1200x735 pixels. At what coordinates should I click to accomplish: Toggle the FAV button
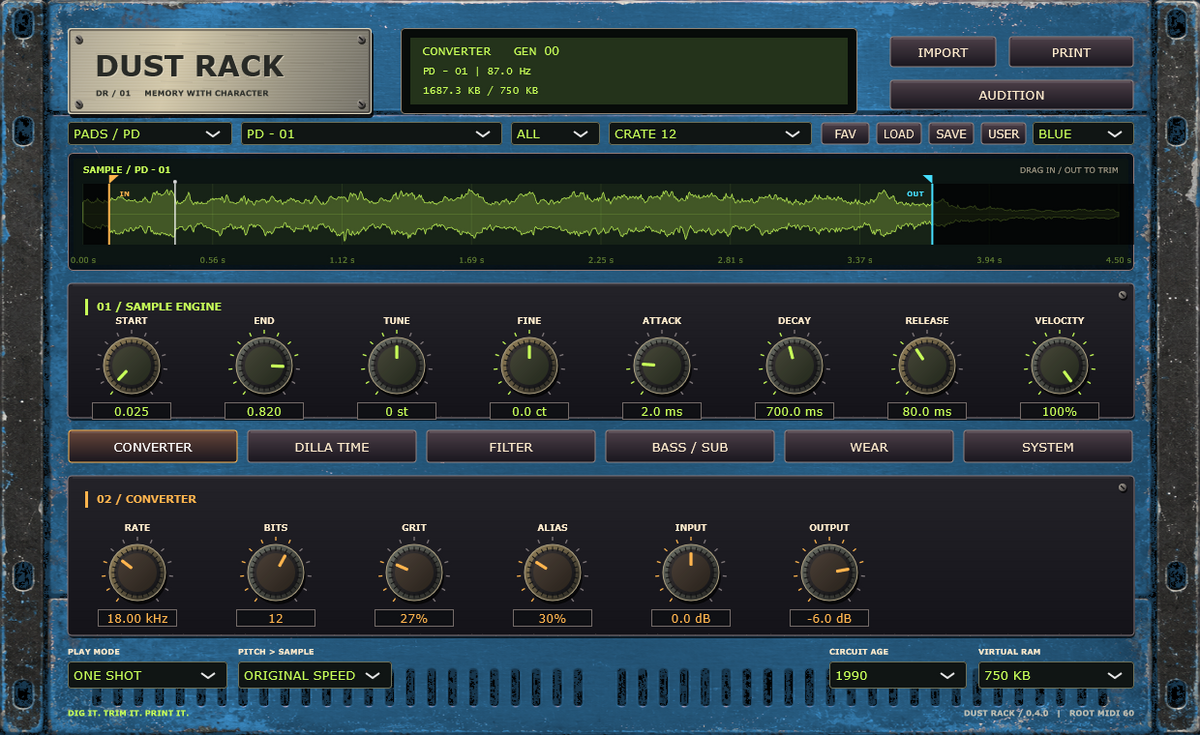point(846,134)
